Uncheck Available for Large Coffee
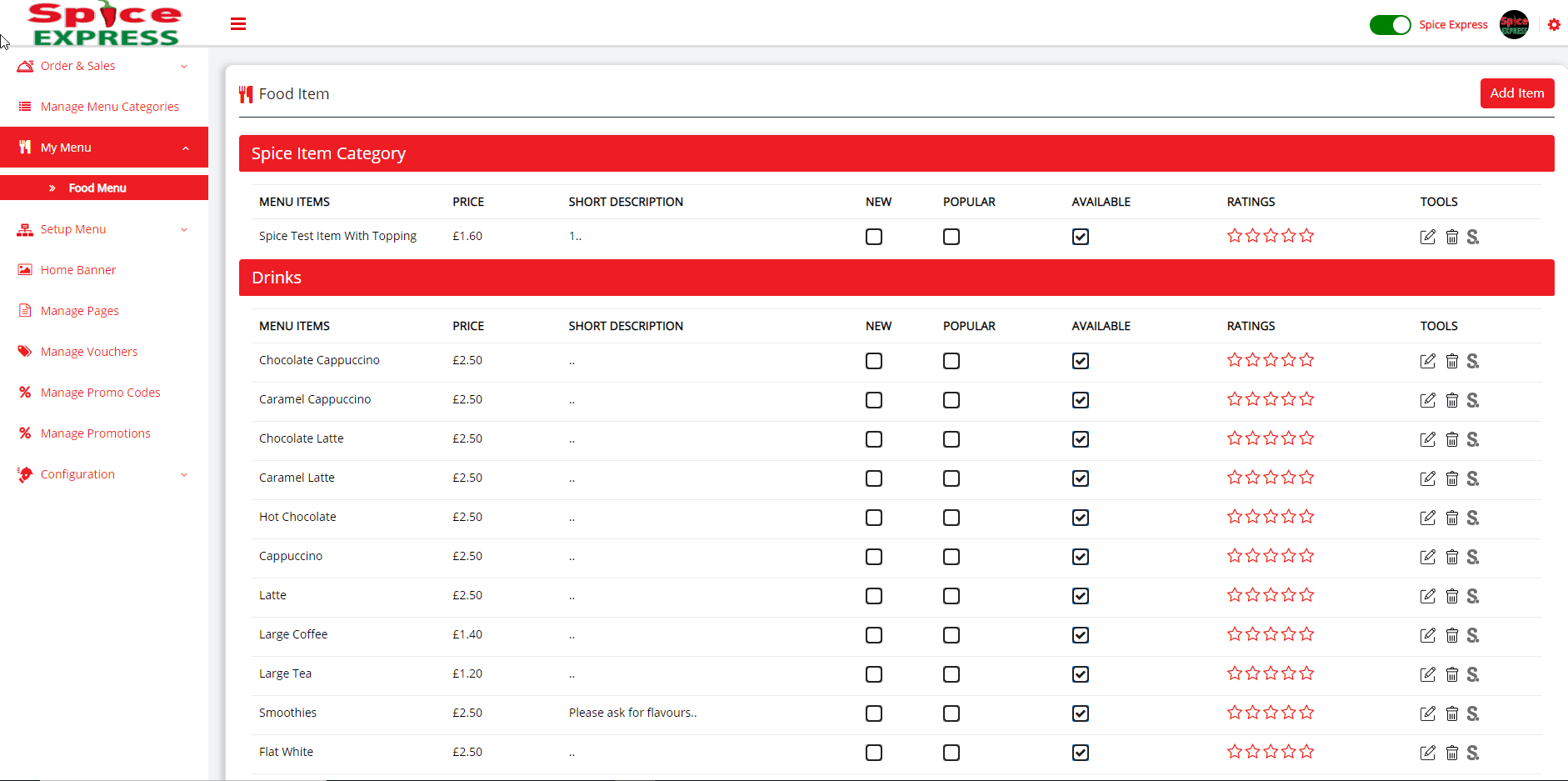Screen dimensions: 1568x781 (1080, 635)
